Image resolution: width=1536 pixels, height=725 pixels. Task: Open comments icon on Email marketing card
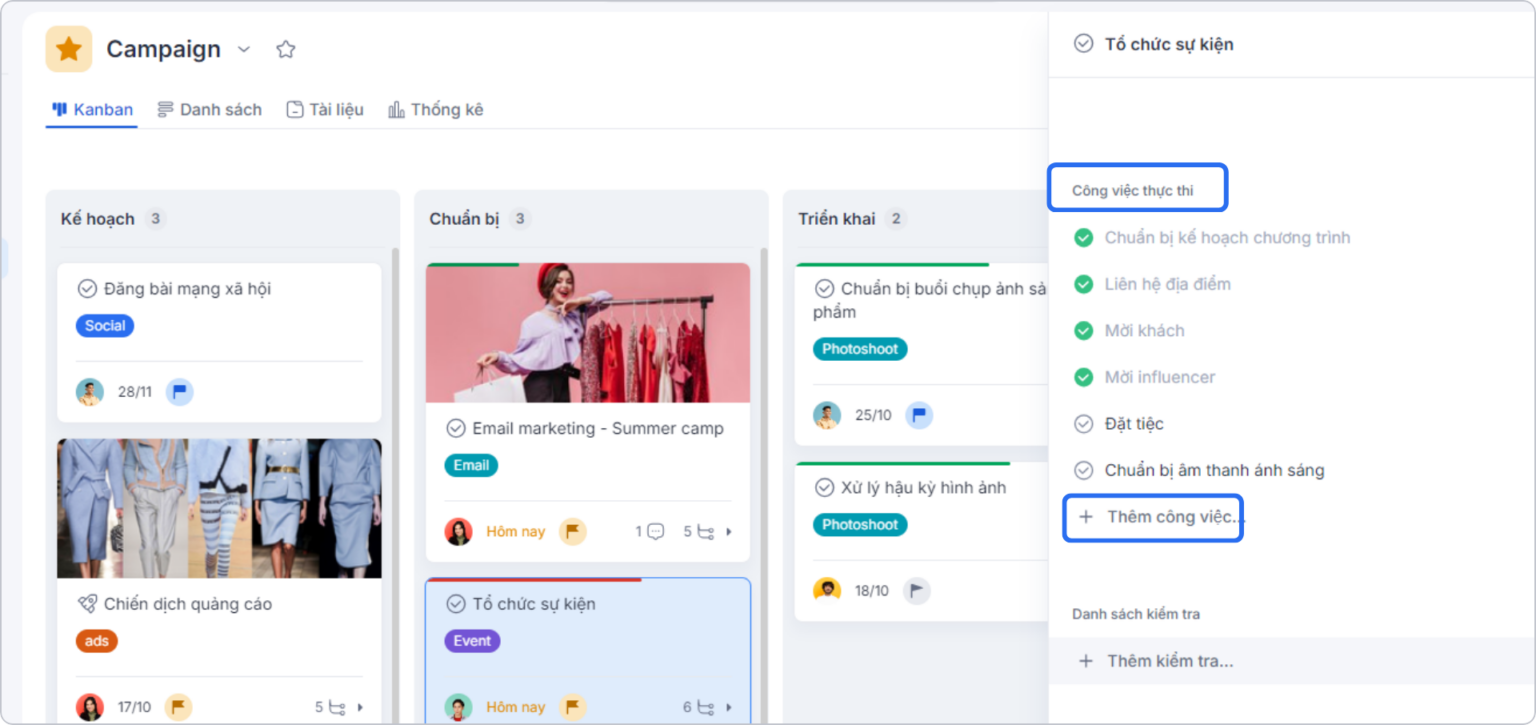656,531
